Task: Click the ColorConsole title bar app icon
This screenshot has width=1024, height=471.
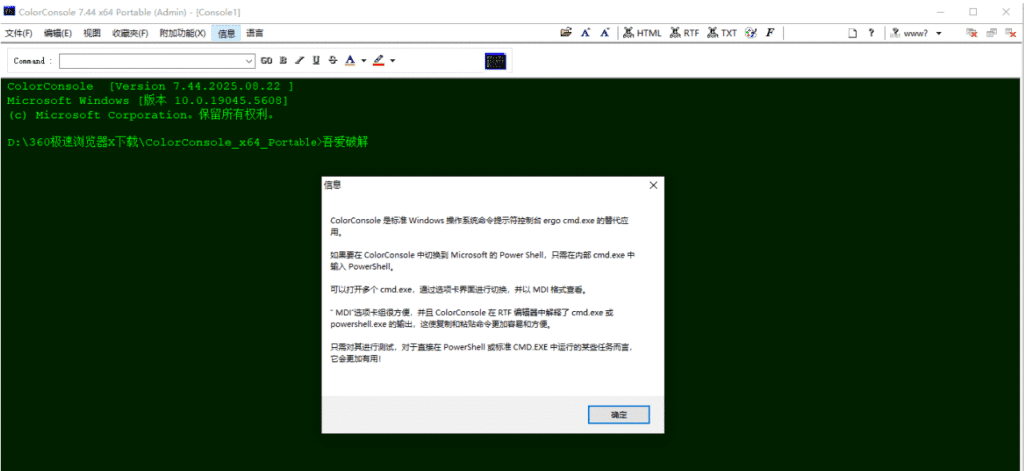Action: point(9,11)
